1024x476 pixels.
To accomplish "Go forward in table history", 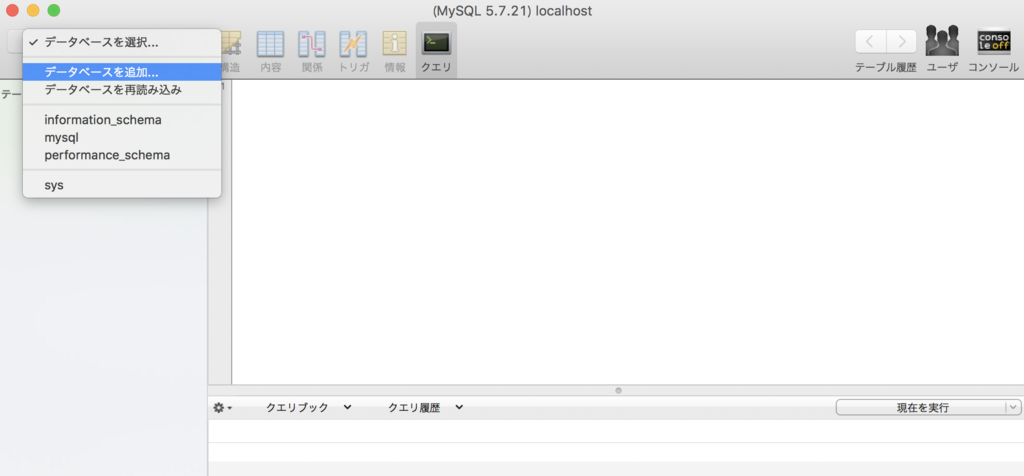I will coord(902,42).
